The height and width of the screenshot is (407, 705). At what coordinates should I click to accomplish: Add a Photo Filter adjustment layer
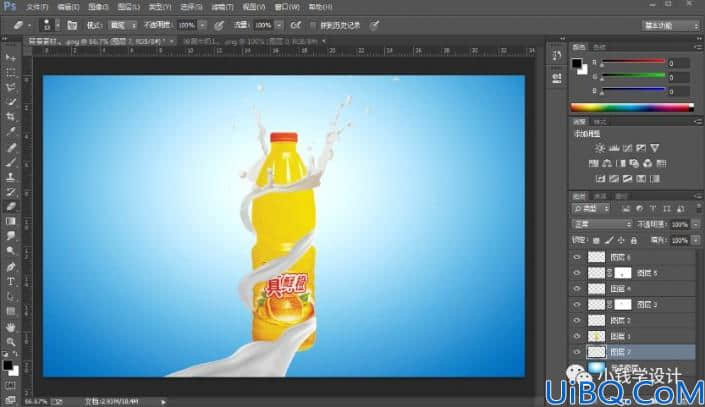click(x=634, y=163)
